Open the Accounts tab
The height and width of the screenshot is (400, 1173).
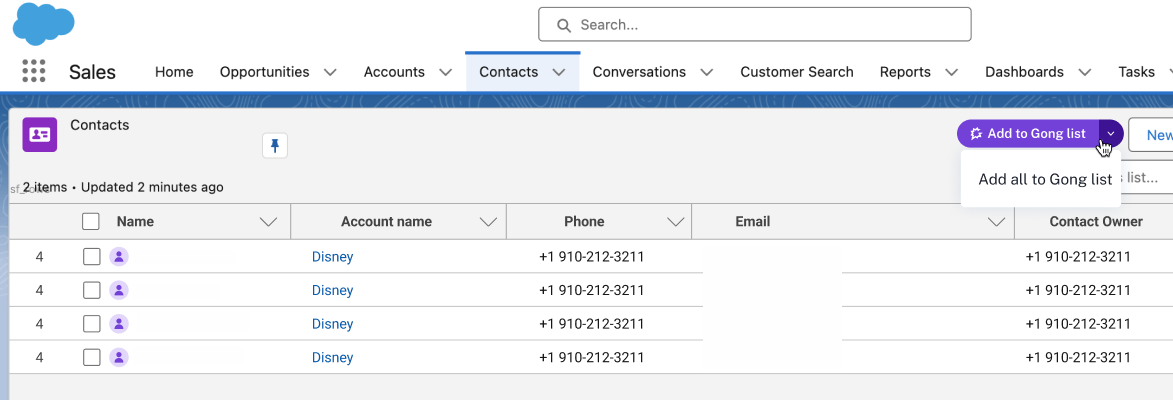[x=394, y=72]
